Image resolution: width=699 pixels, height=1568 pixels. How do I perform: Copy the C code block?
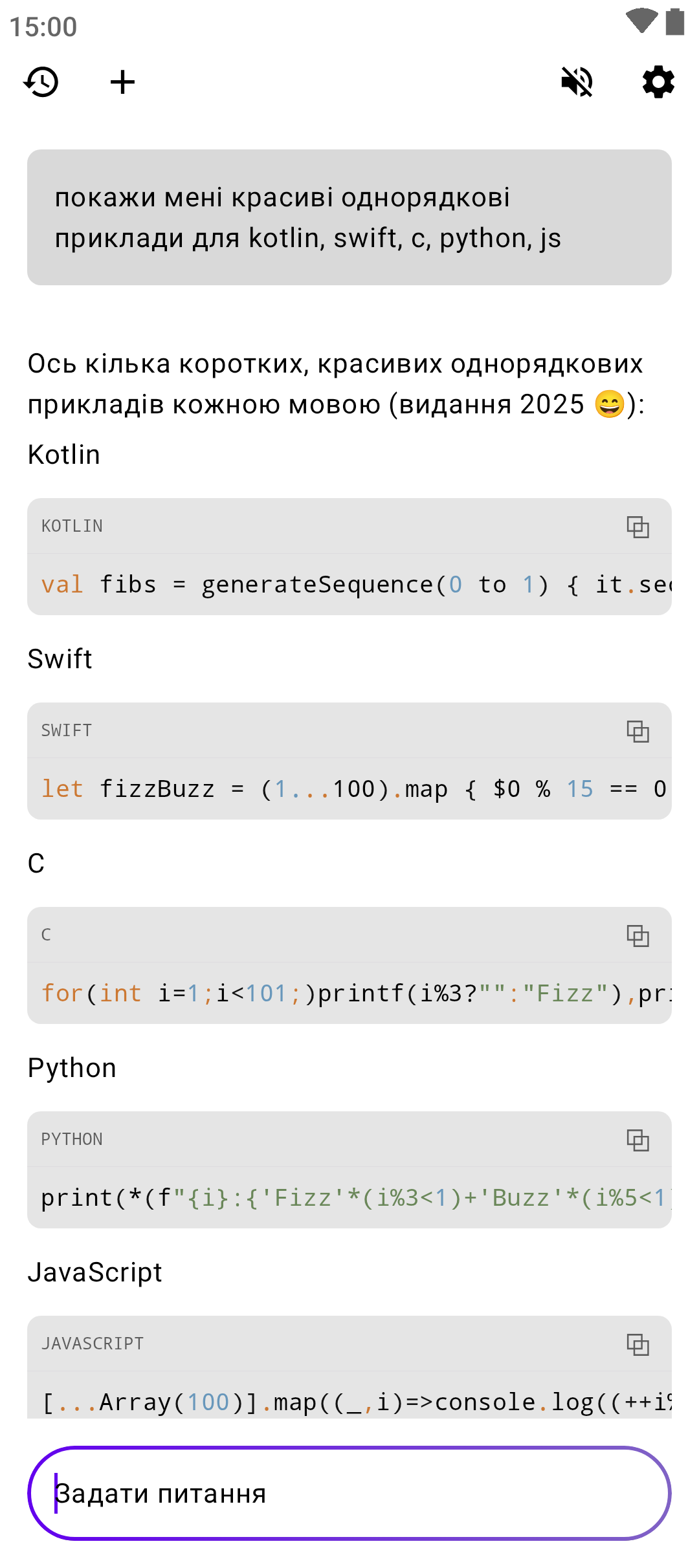click(x=638, y=935)
